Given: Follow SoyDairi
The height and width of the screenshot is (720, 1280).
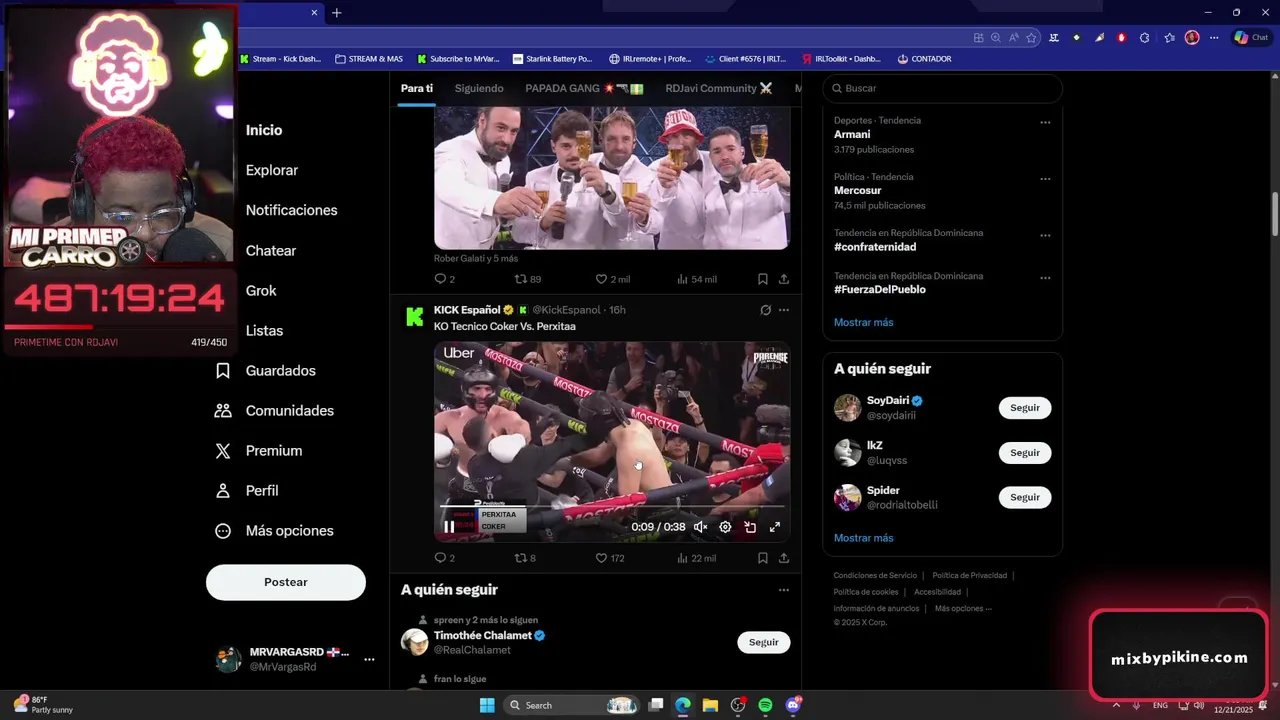Looking at the screenshot, I should pyautogui.click(x=1025, y=408).
